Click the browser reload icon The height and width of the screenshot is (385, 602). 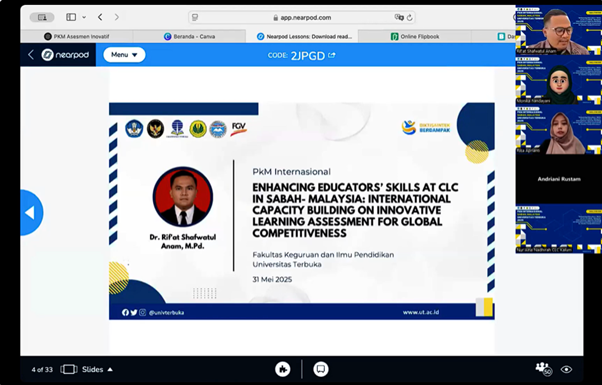410,17
